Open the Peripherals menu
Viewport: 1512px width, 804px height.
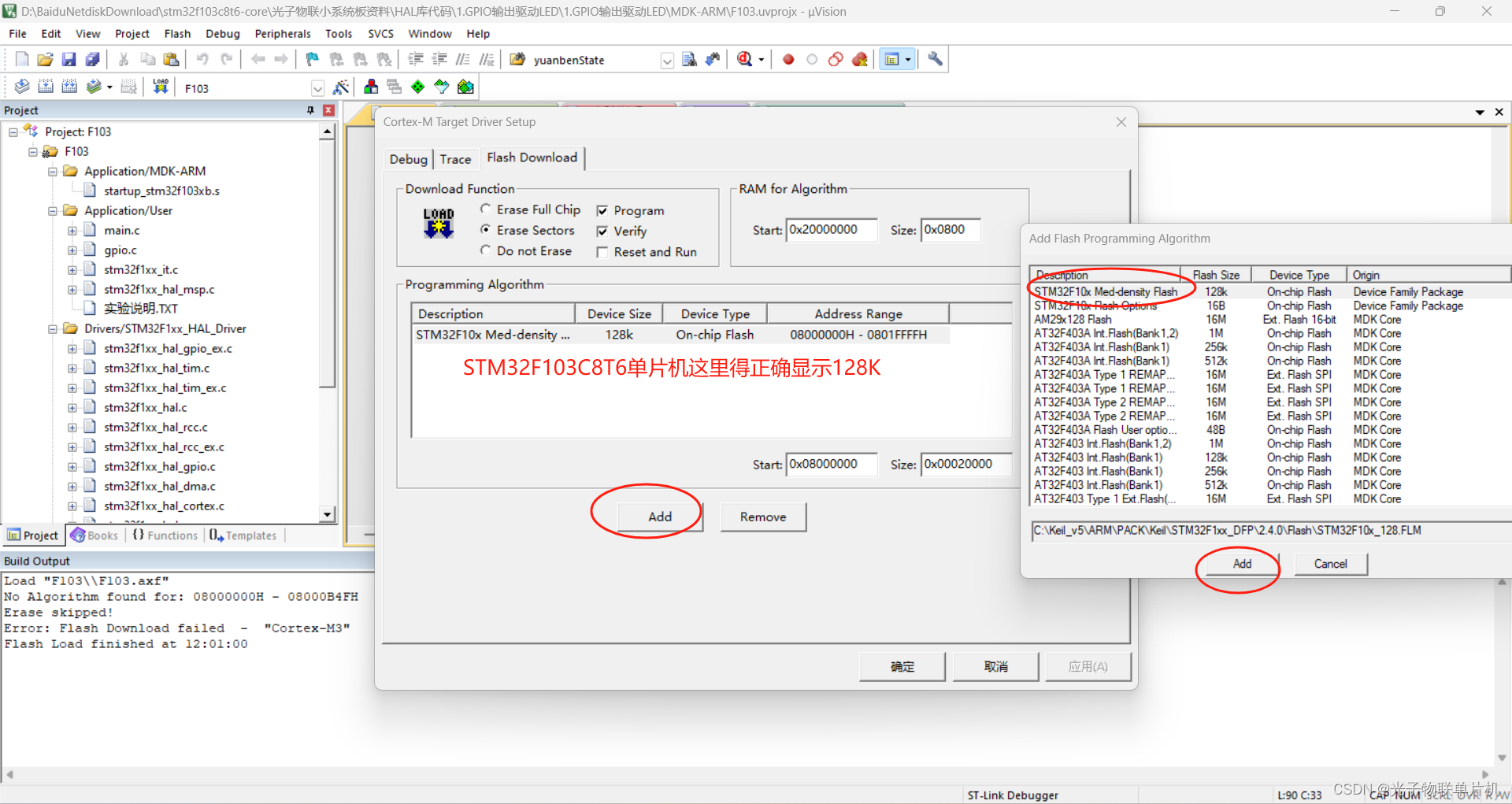pos(283,33)
